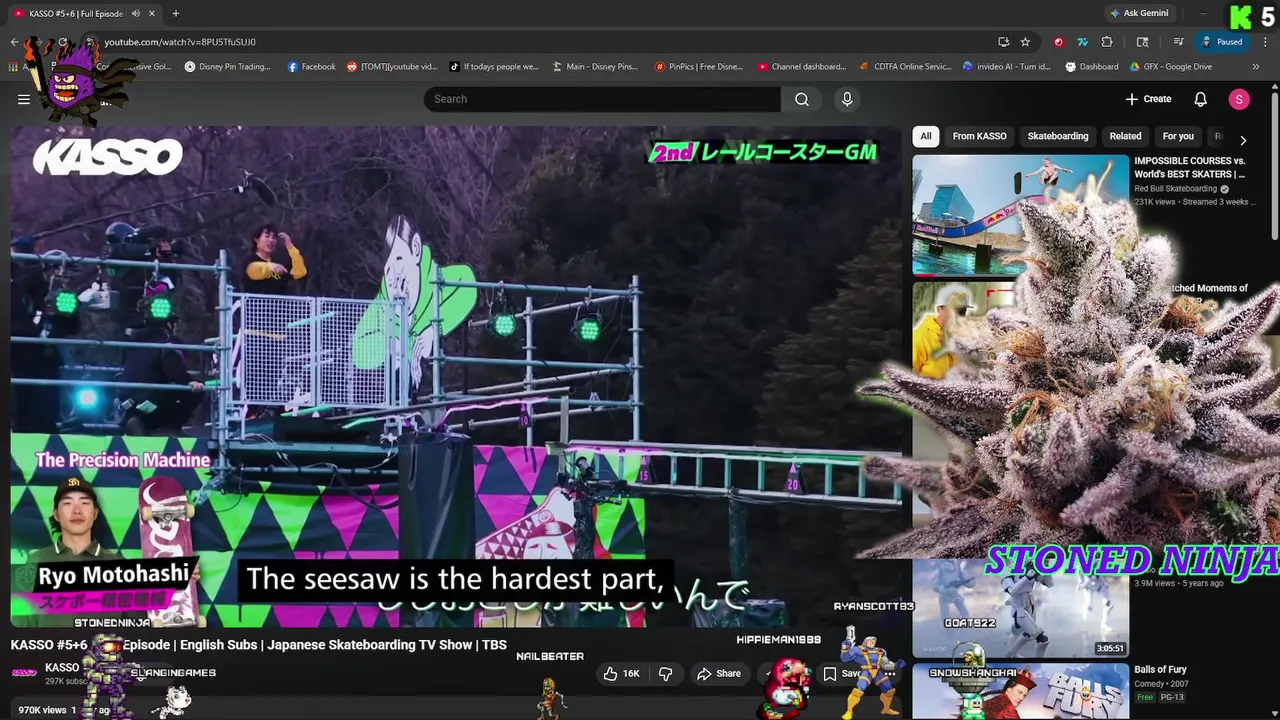Open a new browser tab with plus
This screenshot has width=1280, height=720.
175,13
